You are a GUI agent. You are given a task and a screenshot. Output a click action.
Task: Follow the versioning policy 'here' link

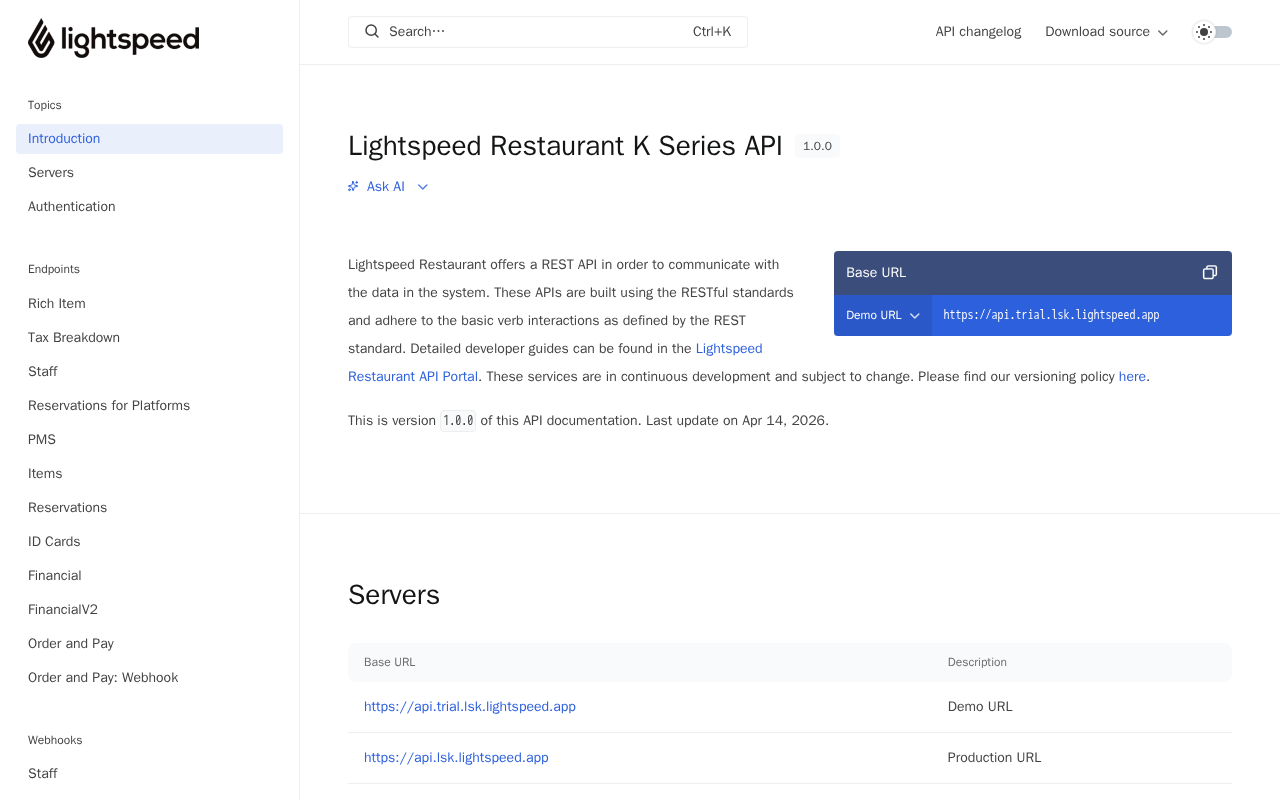[x=1132, y=377]
